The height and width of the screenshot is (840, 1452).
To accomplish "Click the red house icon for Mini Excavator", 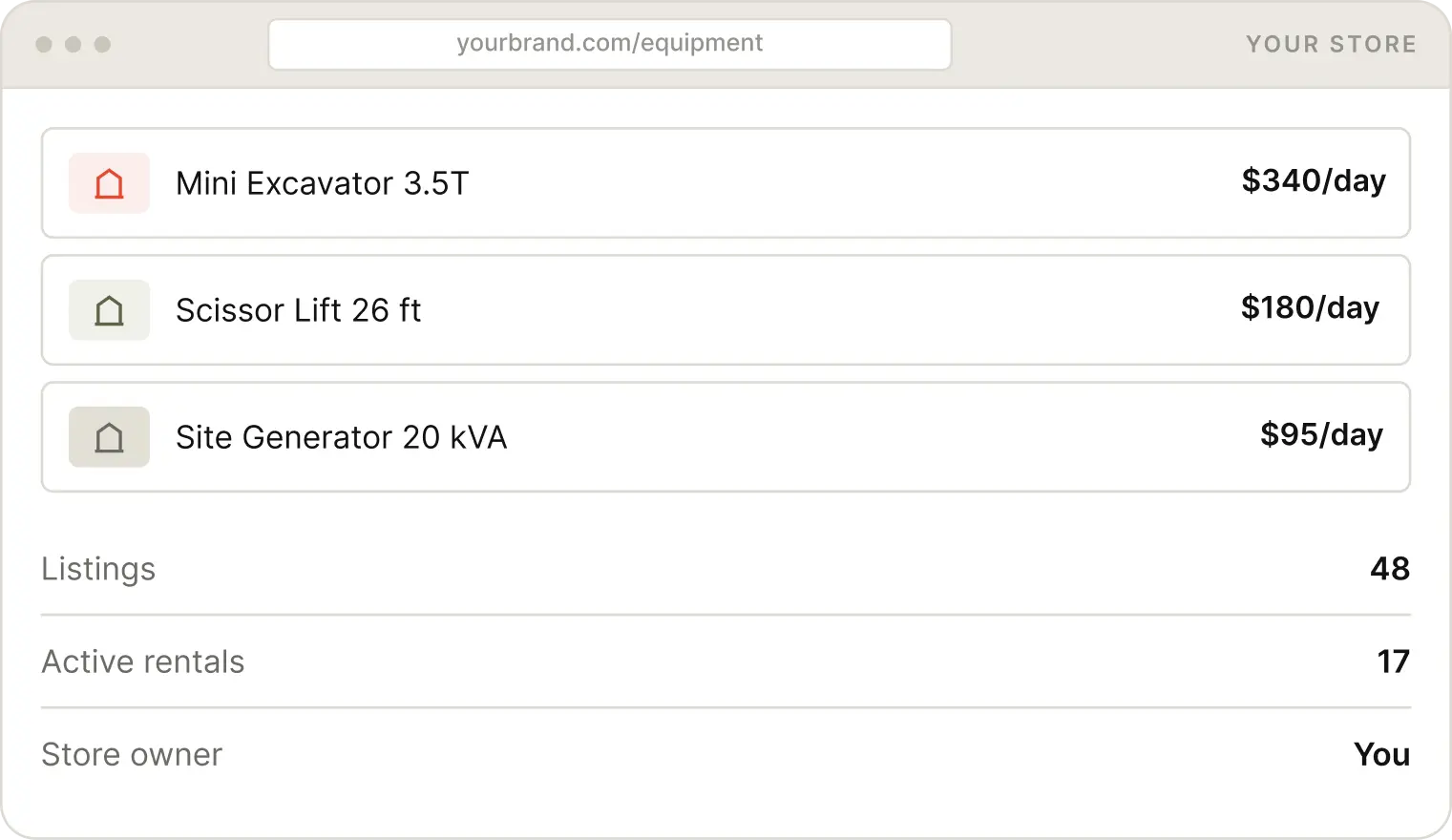I will point(109,183).
